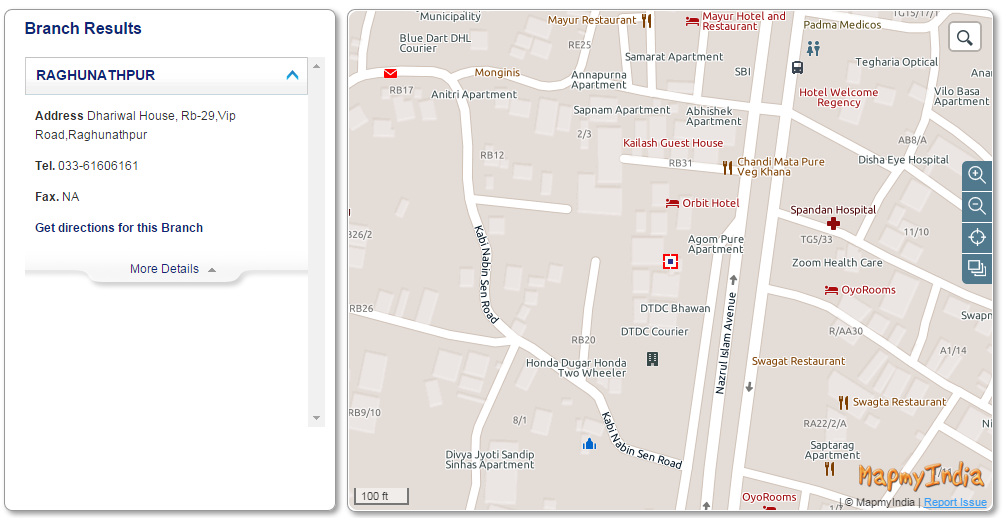Viewport: 1003px width, 518px height.
Task: Click the results list scroll down arrow
Action: pos(316,418)
